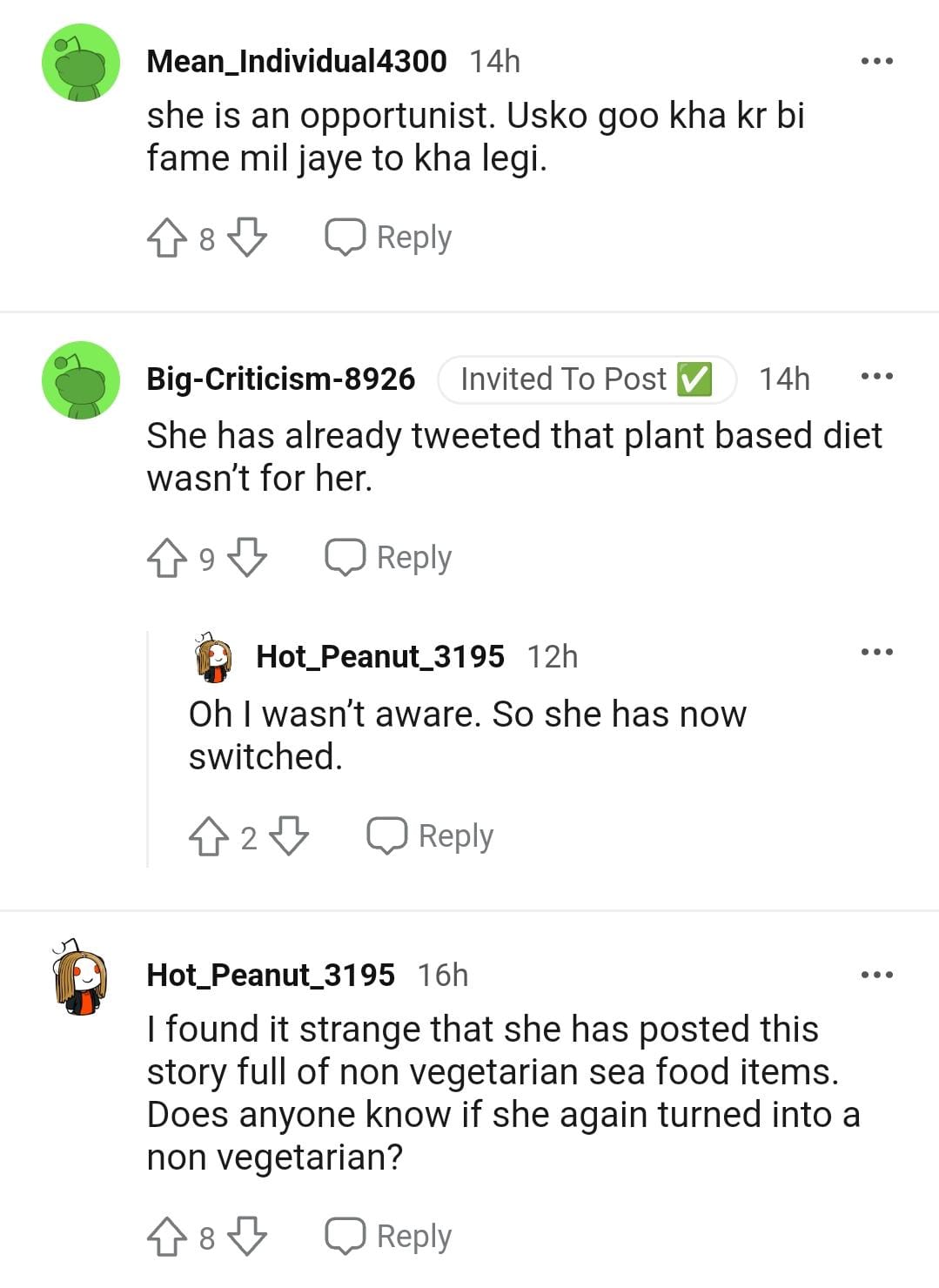Open more options for the 12h reply
This screenshot has height=1288, width=939.
(876, 653)
